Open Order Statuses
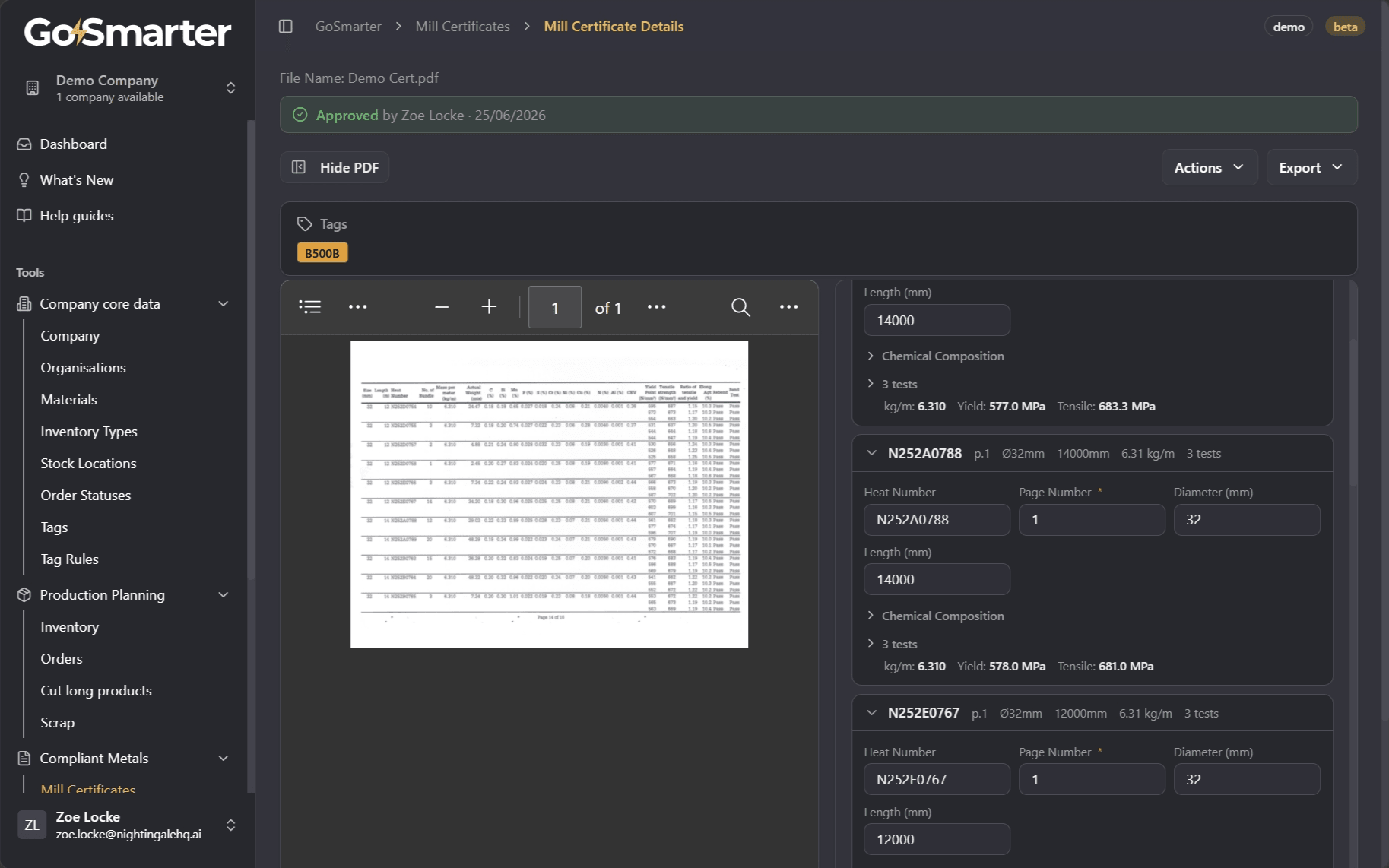The height and width of the screenshot is (868, 1389). [x=85, y=496]
